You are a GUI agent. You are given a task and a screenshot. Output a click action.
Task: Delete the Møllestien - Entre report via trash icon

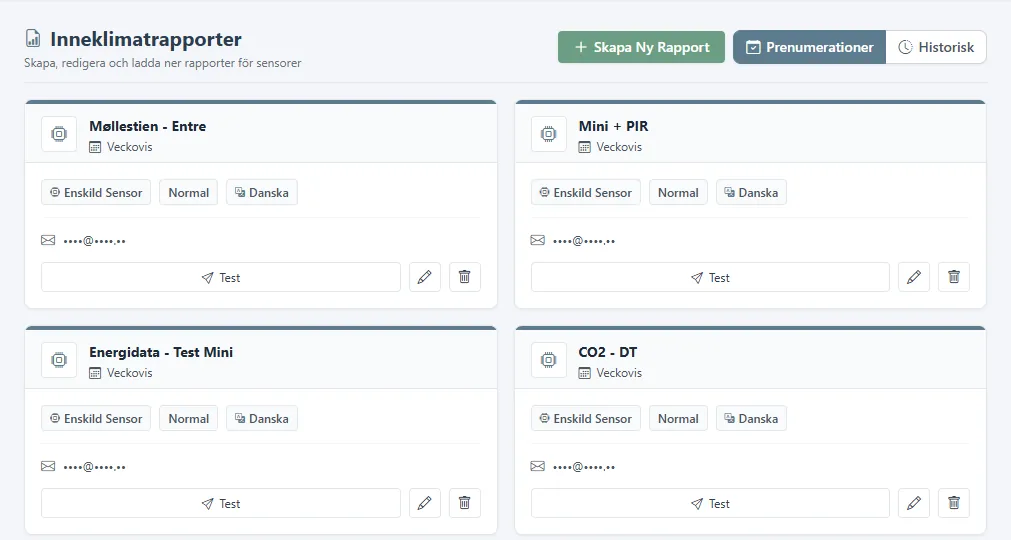coord(464,277)
